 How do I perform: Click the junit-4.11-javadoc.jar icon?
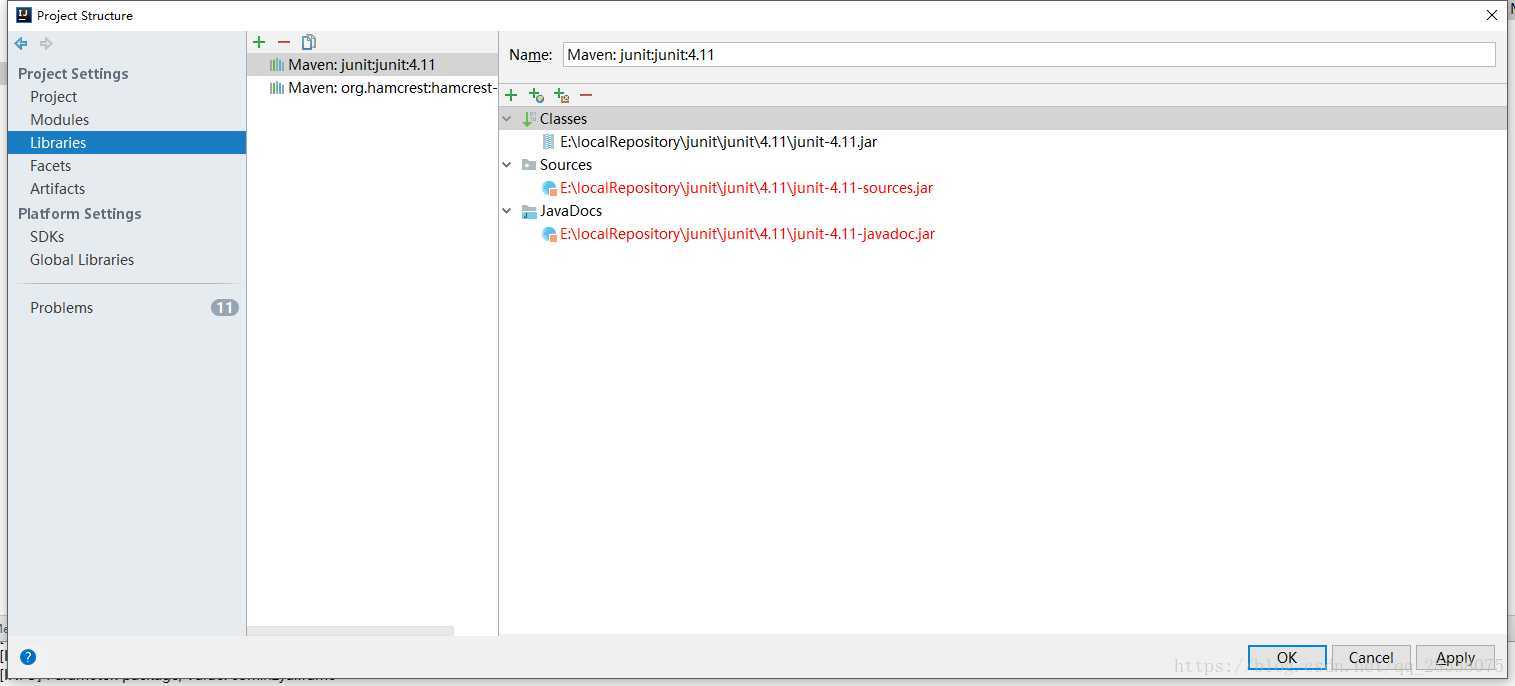coord(549,234)
